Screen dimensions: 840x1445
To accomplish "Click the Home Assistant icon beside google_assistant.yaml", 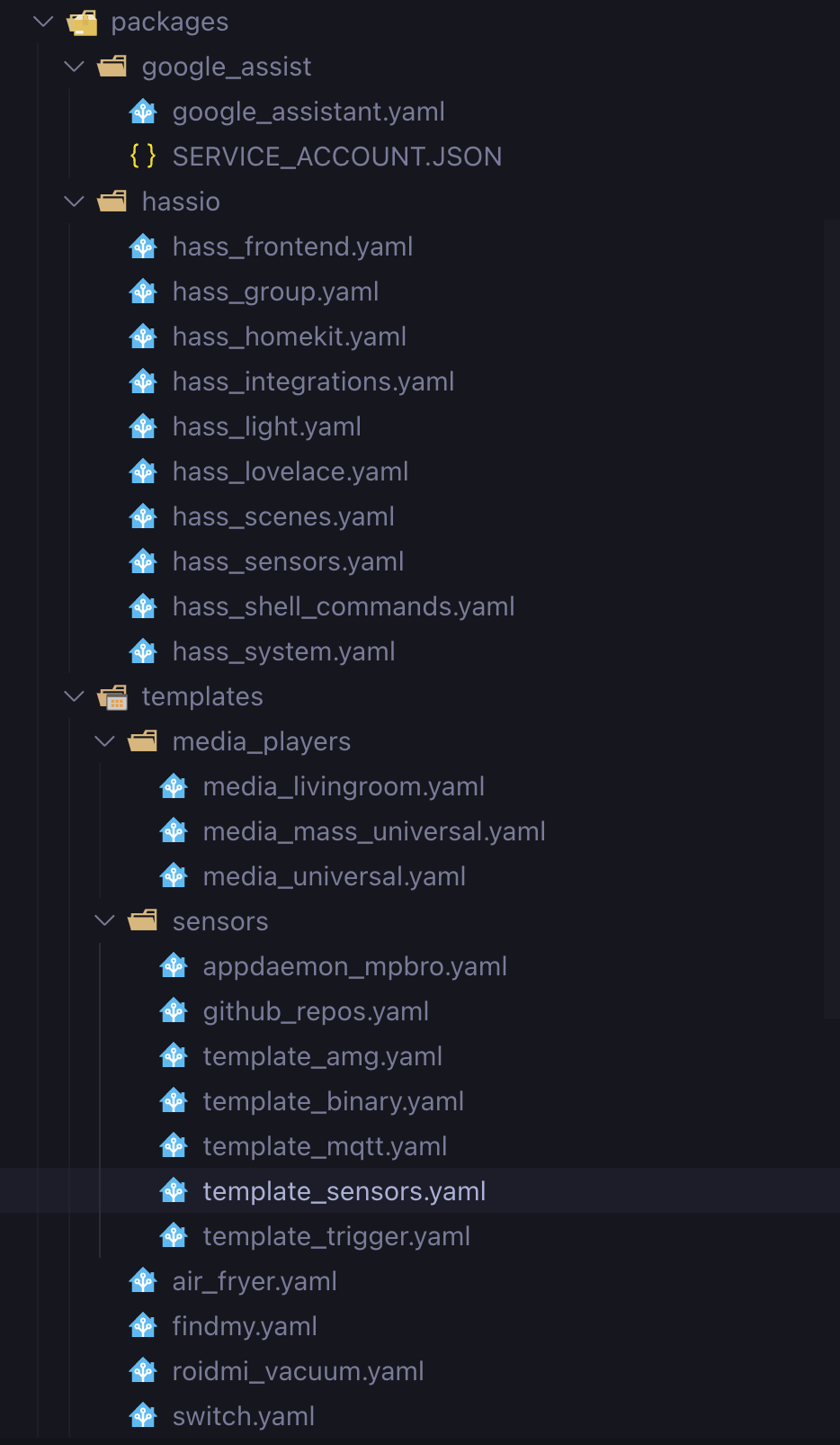I will click(x=143, y=112).
